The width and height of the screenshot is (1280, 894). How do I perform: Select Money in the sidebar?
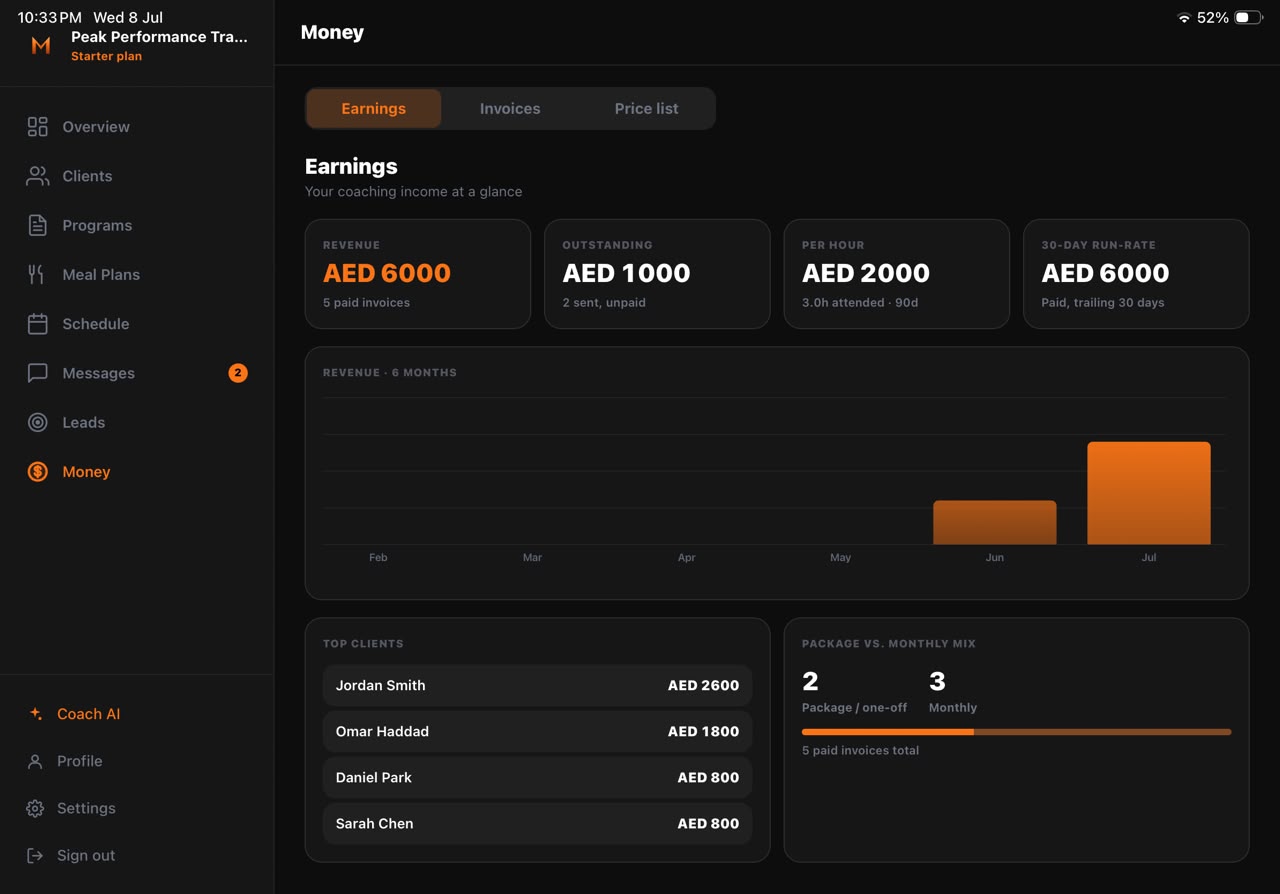(137, 472)
